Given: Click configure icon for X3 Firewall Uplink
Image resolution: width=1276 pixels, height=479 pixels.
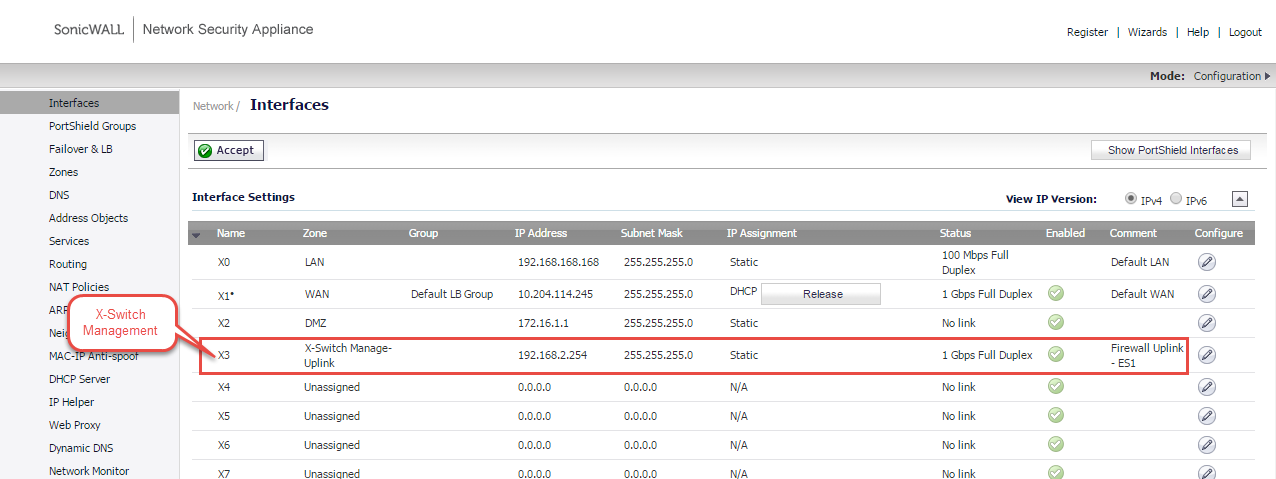Looking at the screenshot, I should click(x=1207, y=355).
